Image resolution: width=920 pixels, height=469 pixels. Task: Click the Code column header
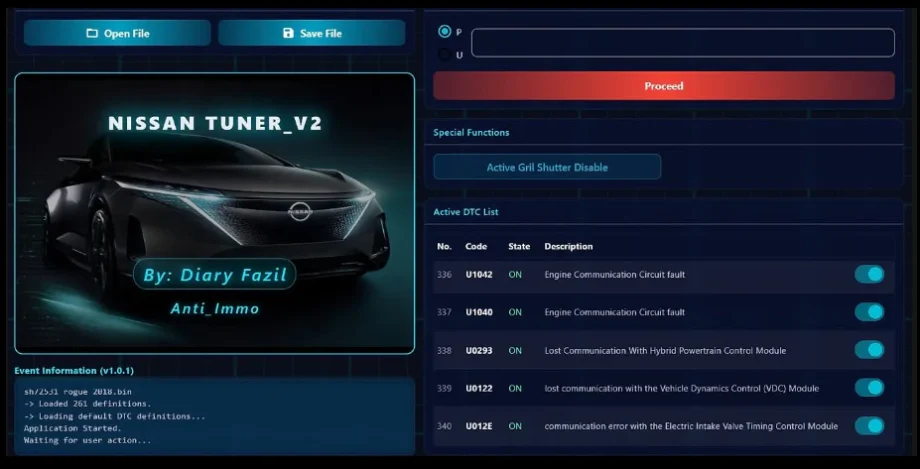pyautogui.click(x=476, y=247)
